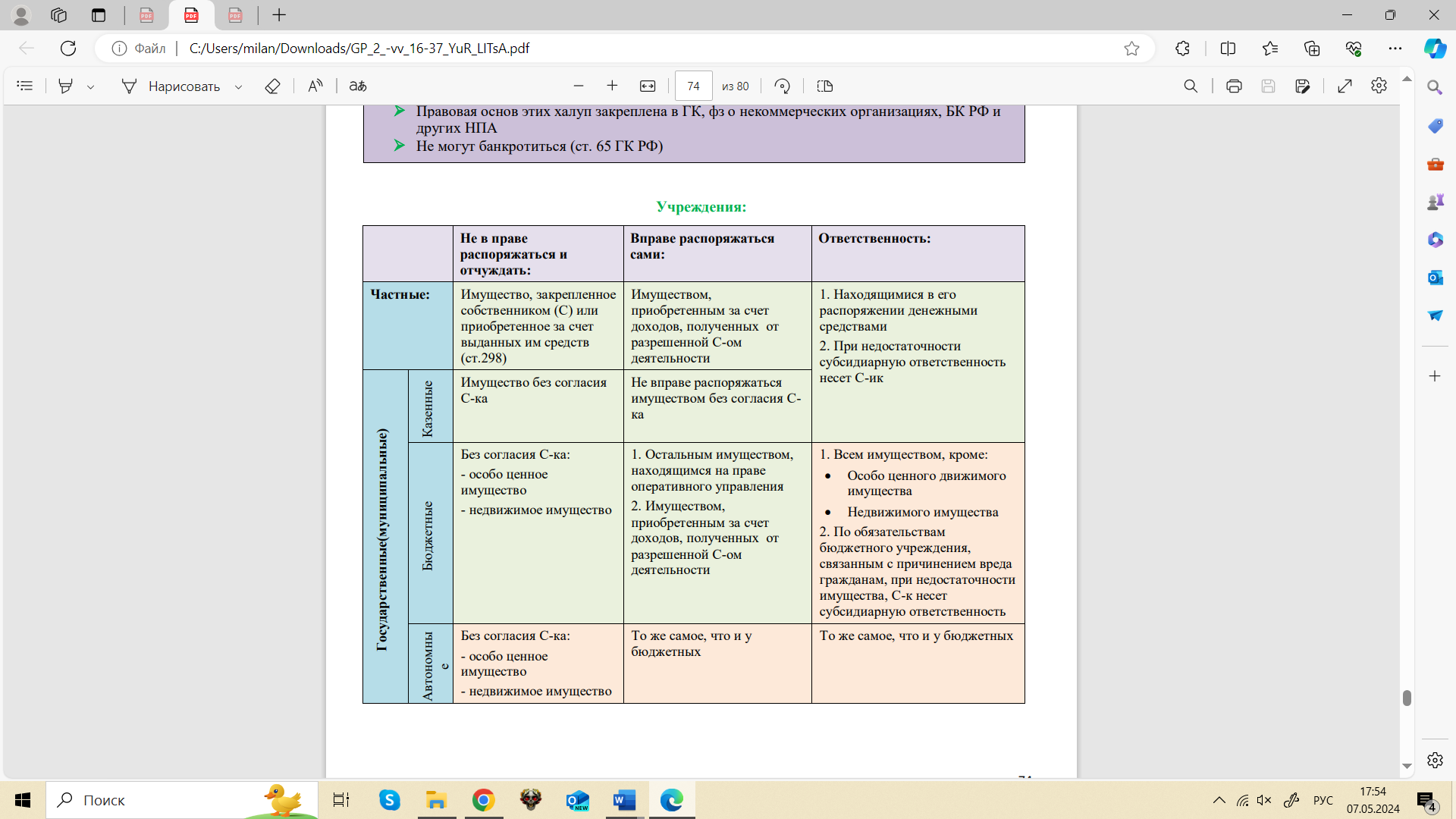
Task: Open Task View on taskbar
Action: pyautogui.click(x=341, y=800)
